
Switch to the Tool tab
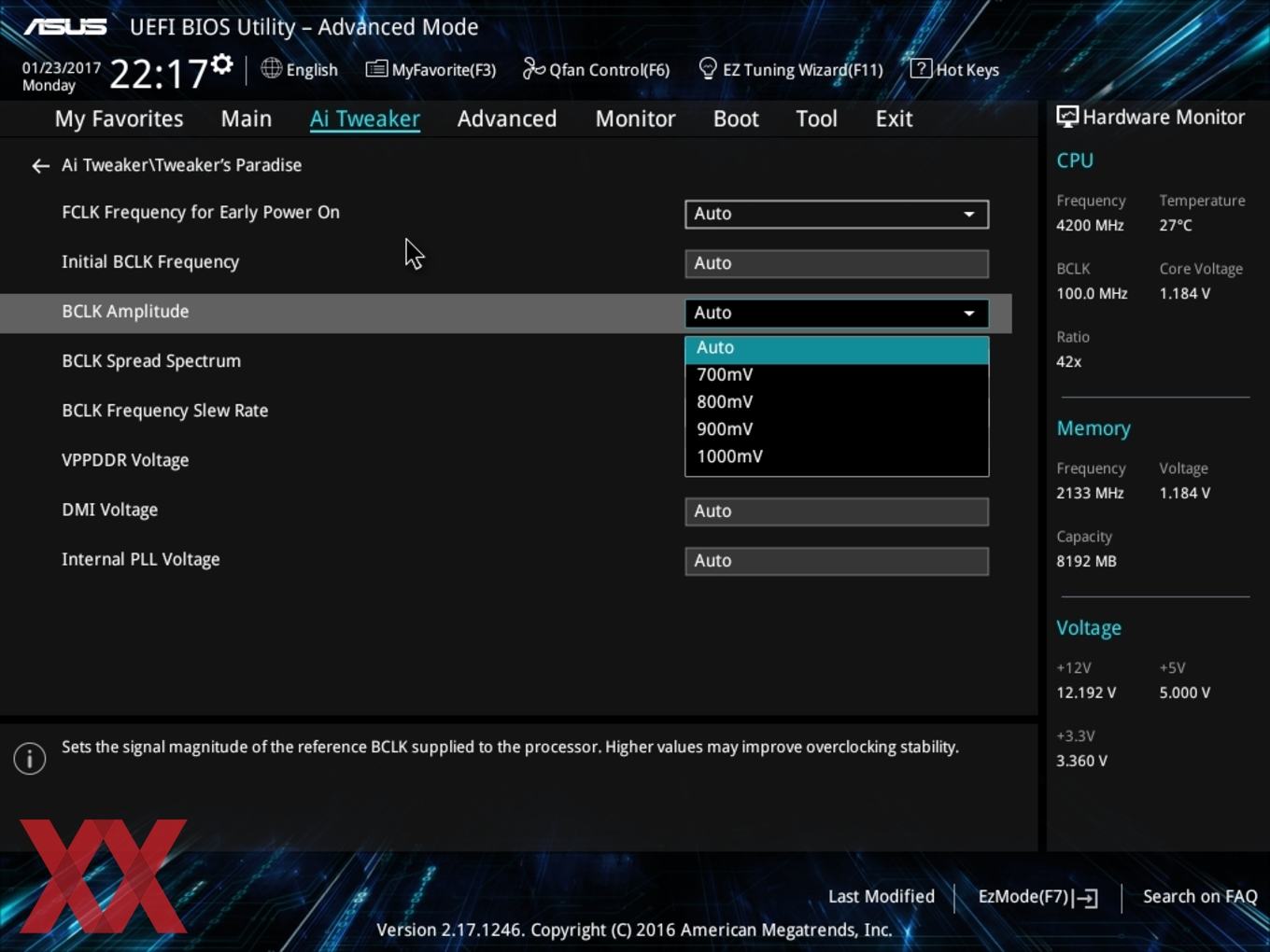pos(816,119)
